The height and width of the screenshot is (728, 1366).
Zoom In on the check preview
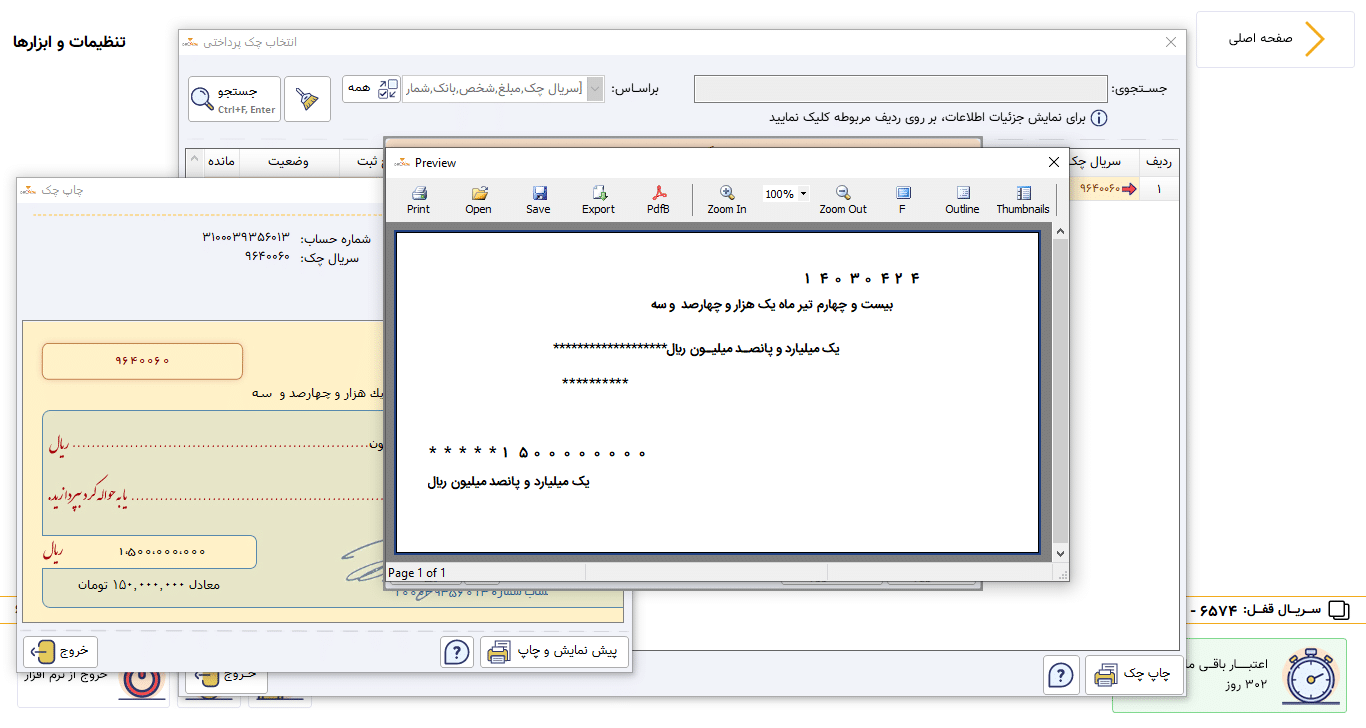pyautogui.click(x=727, y=200)
